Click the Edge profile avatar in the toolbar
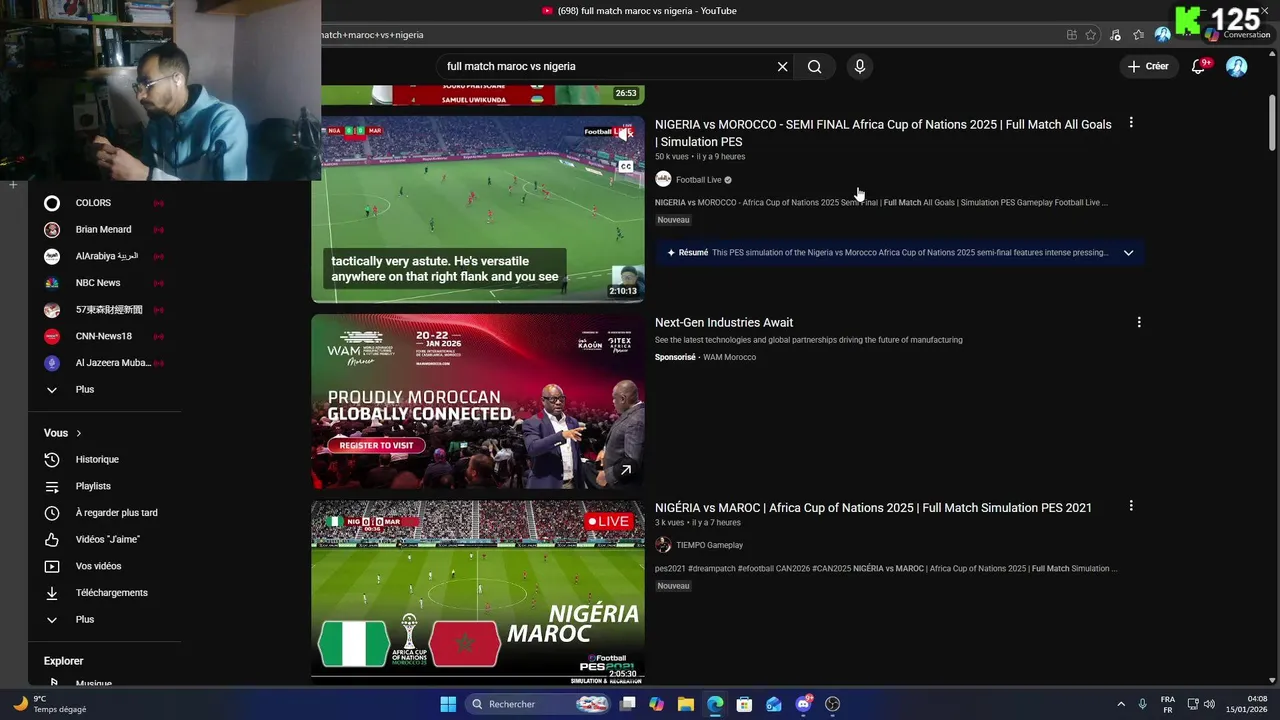 [x=1162, y=34]
